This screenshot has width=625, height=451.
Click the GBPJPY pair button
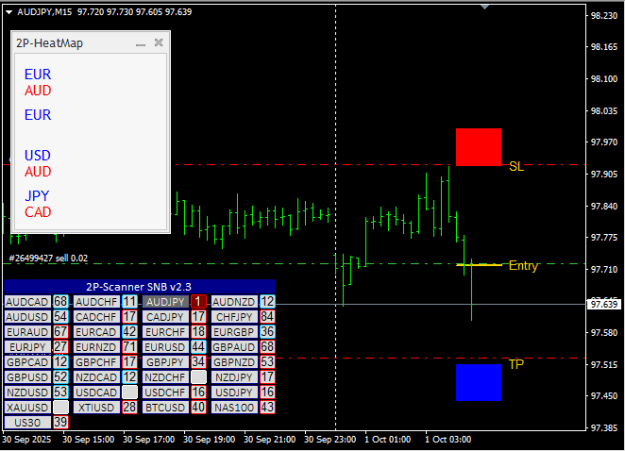165,362
